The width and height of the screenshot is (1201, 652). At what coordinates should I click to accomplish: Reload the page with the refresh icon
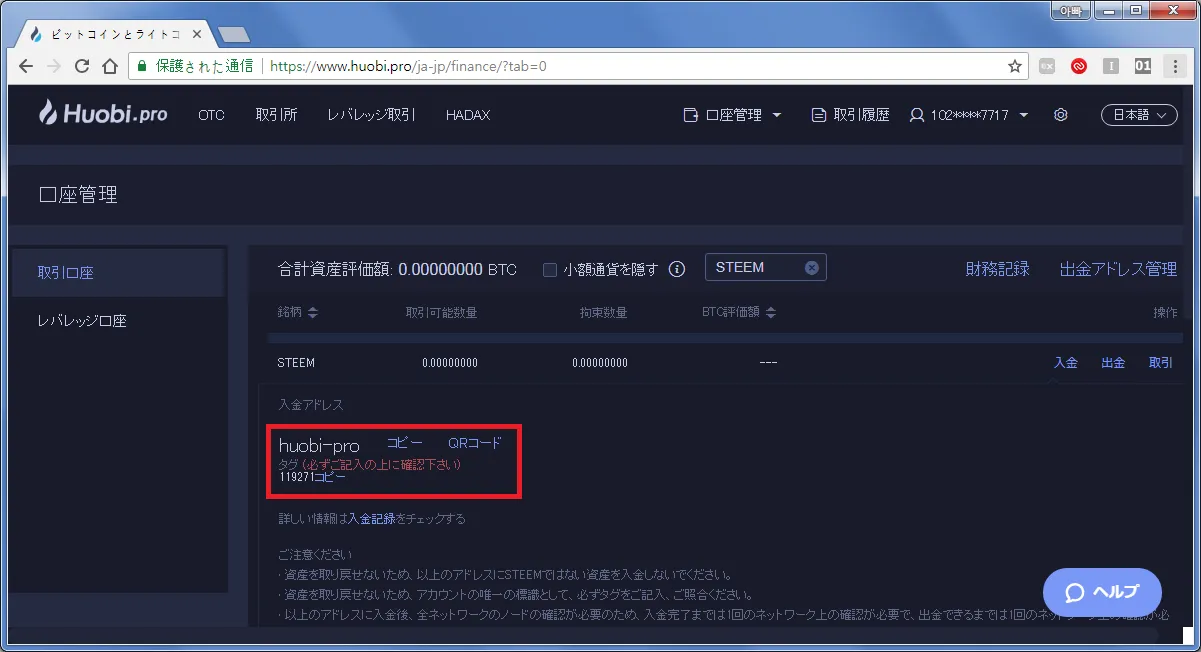(82, 66)
